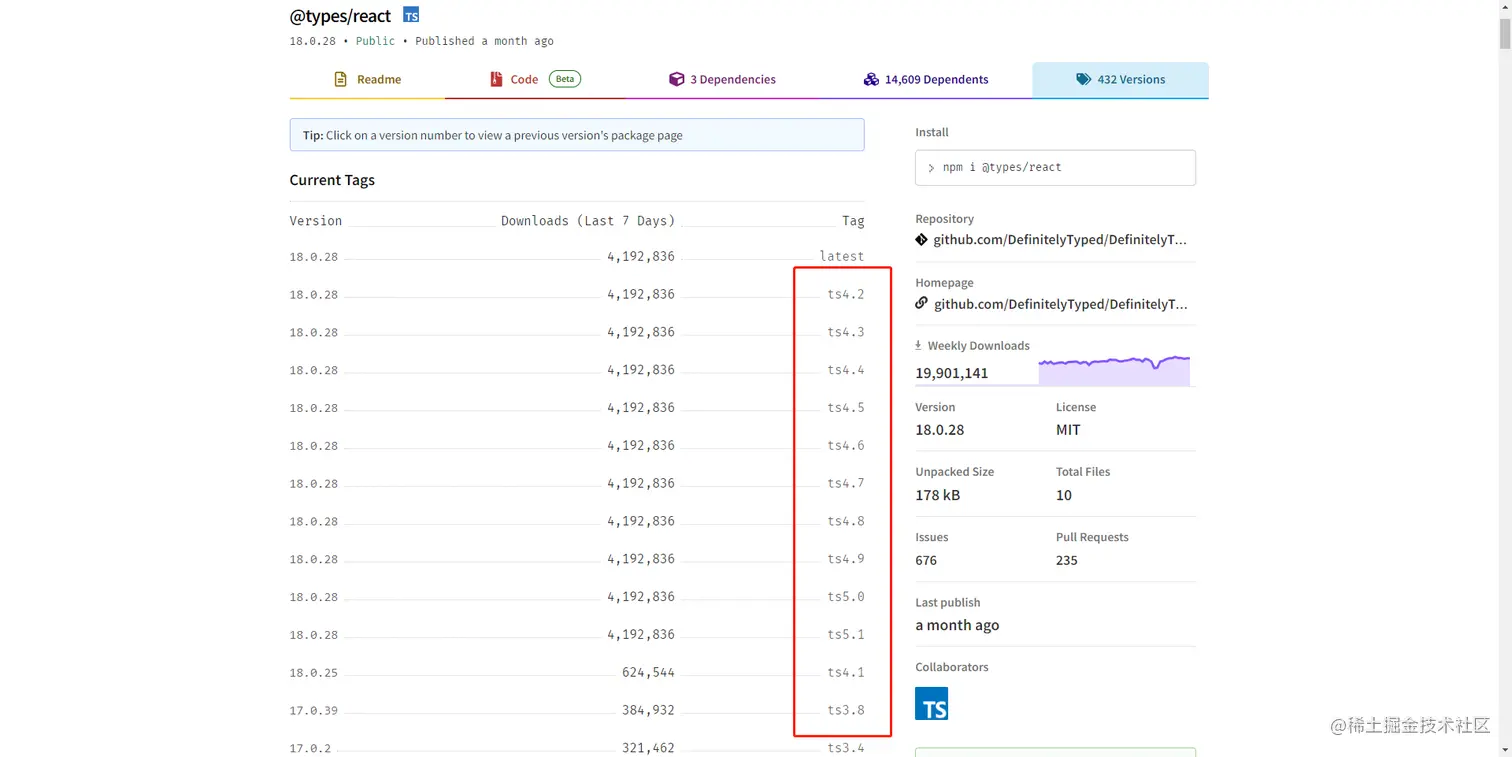Click the MIT license value
Image resolution: width=1512 pixels, height=757 pixels.
coord(1068,430)
